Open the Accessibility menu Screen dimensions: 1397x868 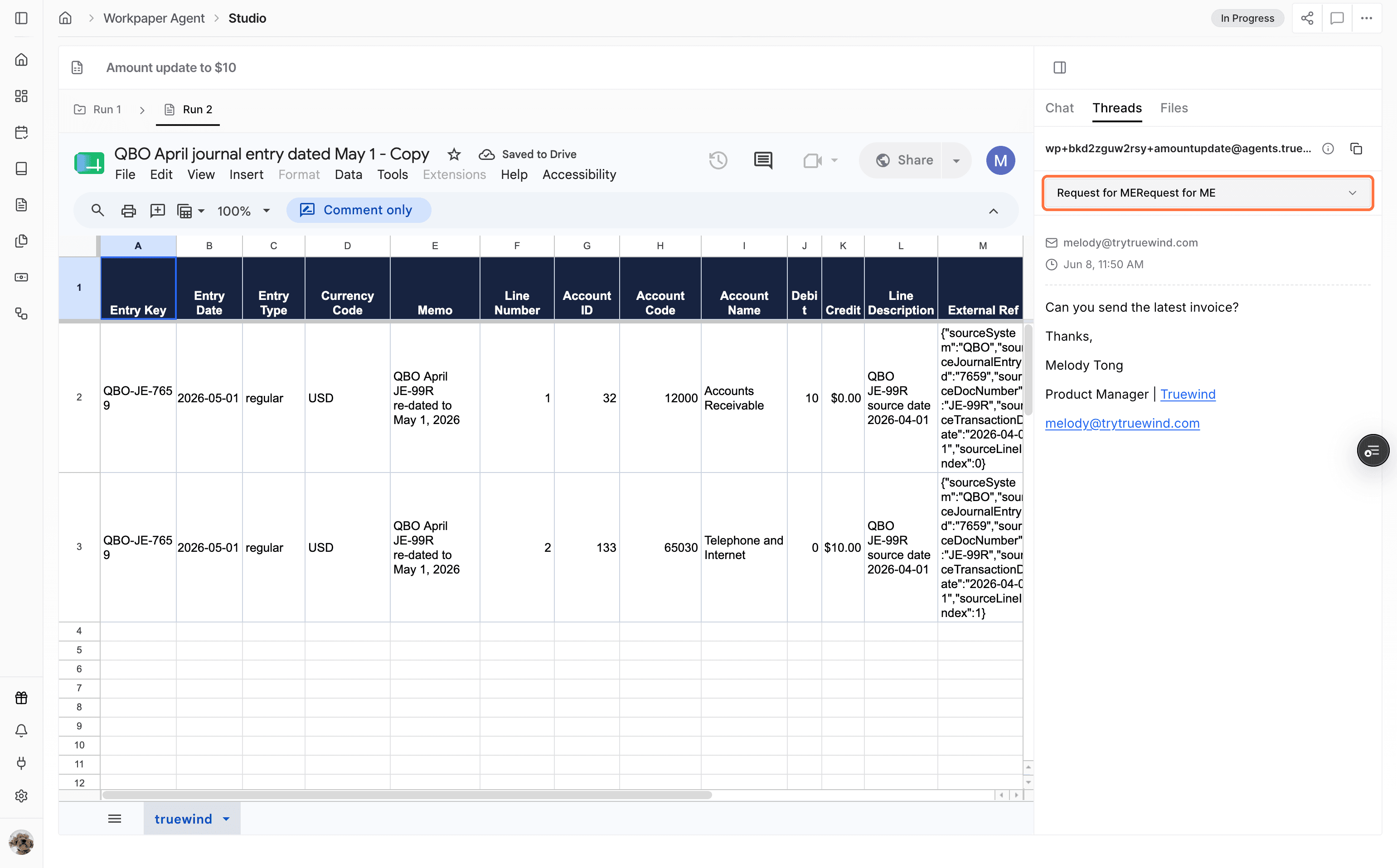[x=579, y=174]
